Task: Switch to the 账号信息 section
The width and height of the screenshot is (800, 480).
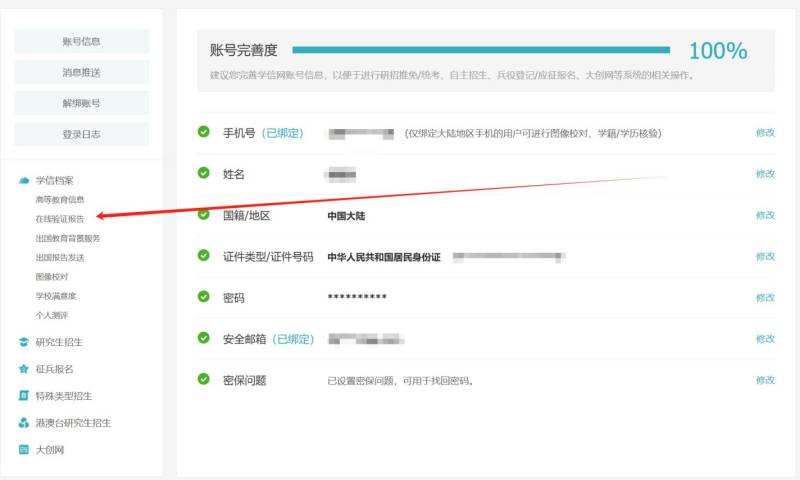Action: 81,41
